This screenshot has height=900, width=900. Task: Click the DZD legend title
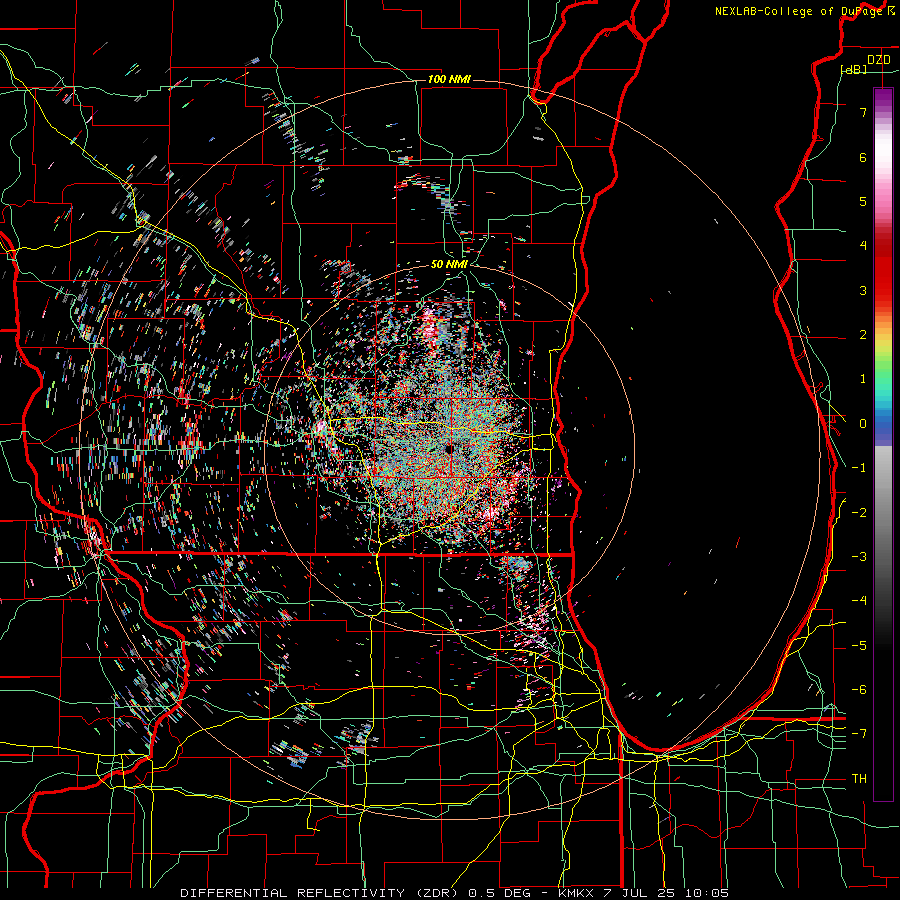coord(879,60)
